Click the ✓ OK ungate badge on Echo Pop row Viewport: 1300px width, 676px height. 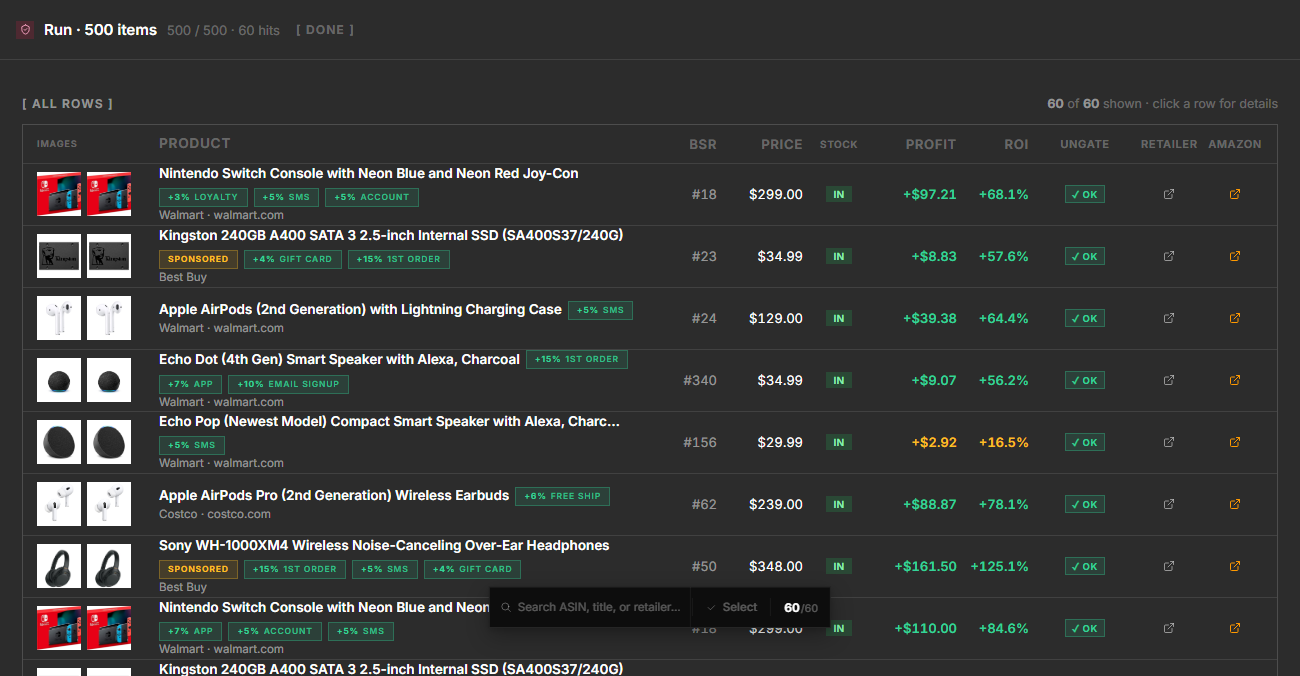1085,442
